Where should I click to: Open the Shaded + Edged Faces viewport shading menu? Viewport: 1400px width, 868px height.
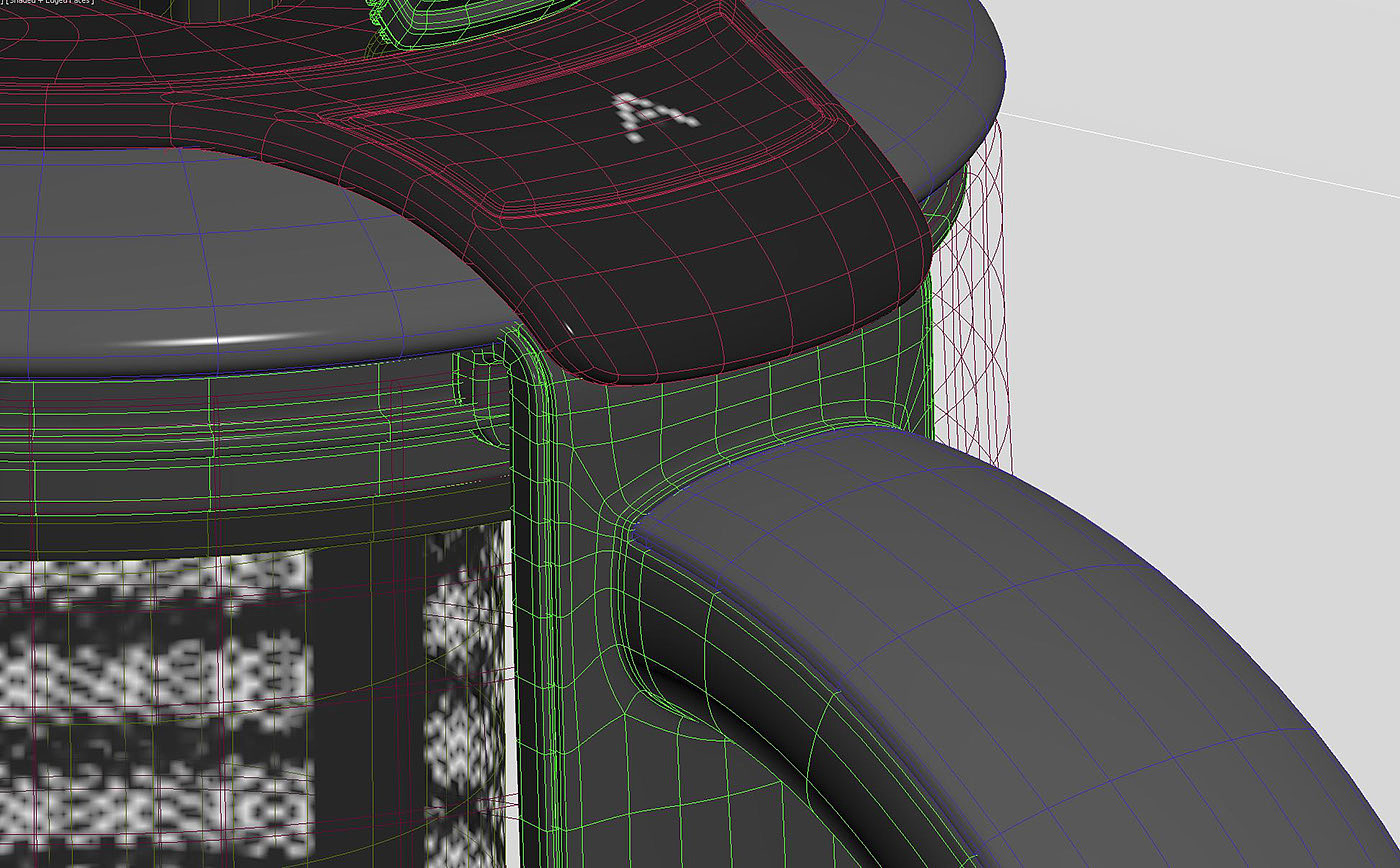[x=49, y=3]
